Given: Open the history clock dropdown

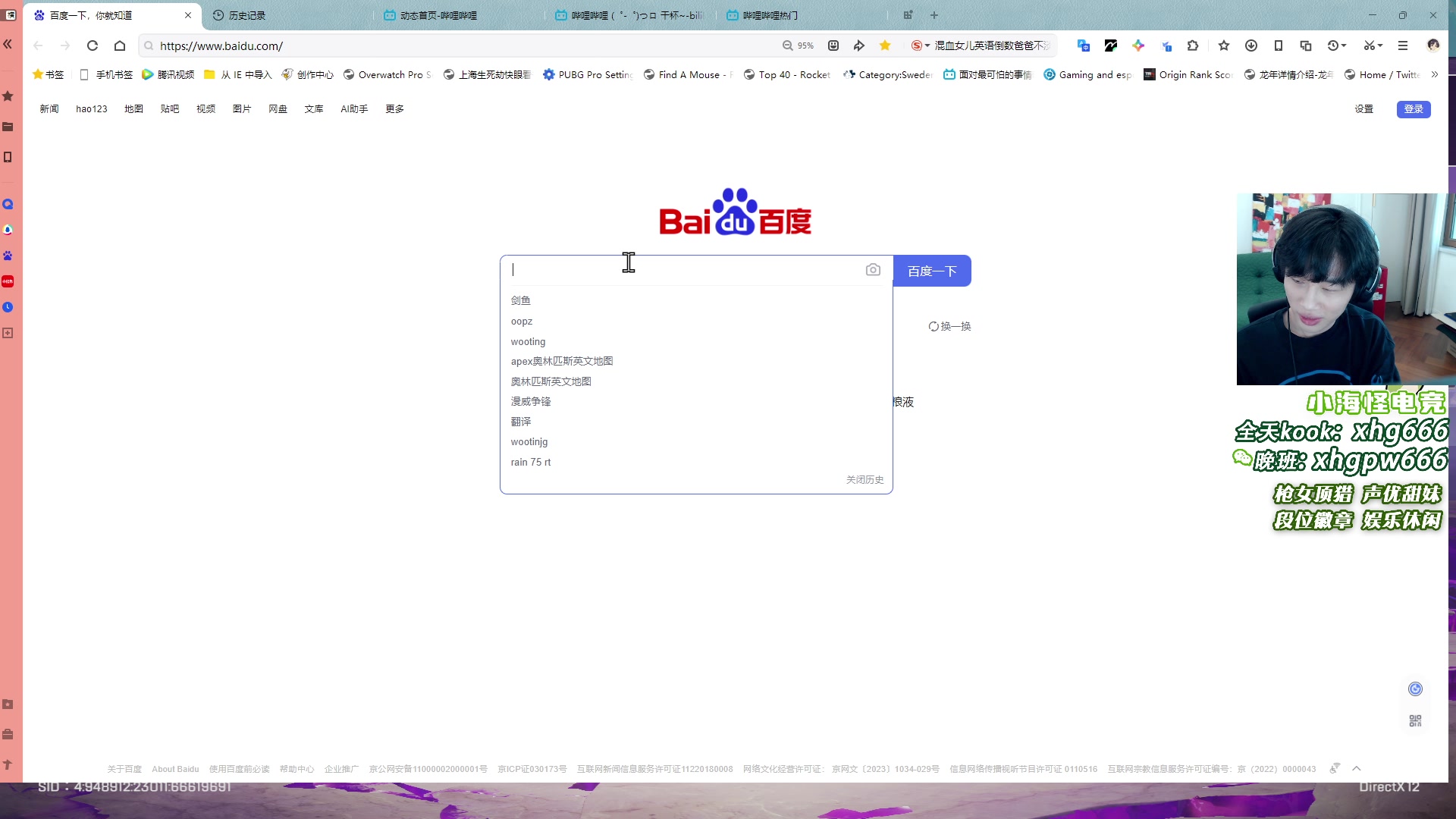Looking at the screenshot, I should coord(1337,45).
